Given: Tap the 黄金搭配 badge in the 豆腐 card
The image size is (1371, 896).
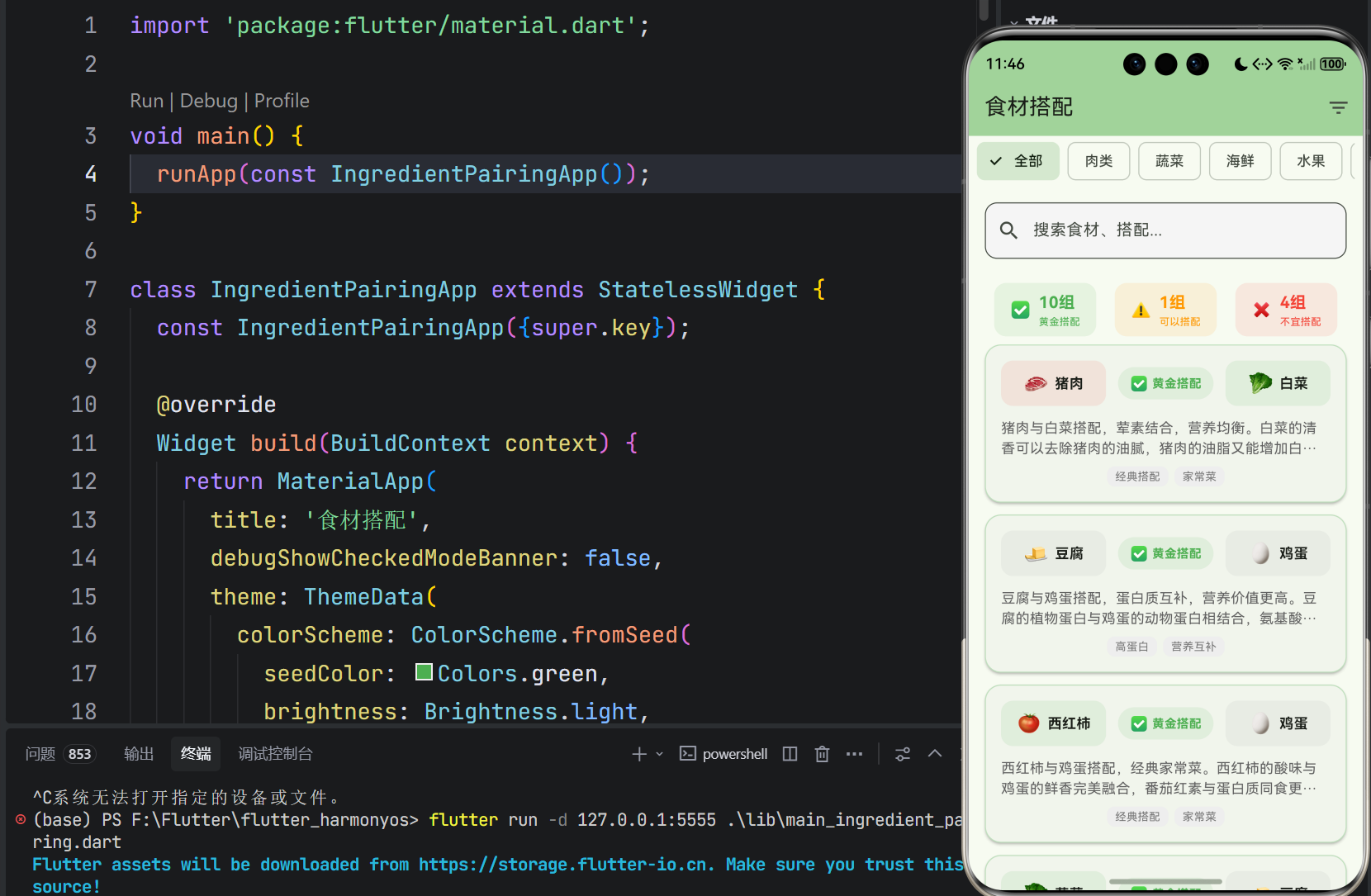Looking at the screenshot, I should (1165, 553).
